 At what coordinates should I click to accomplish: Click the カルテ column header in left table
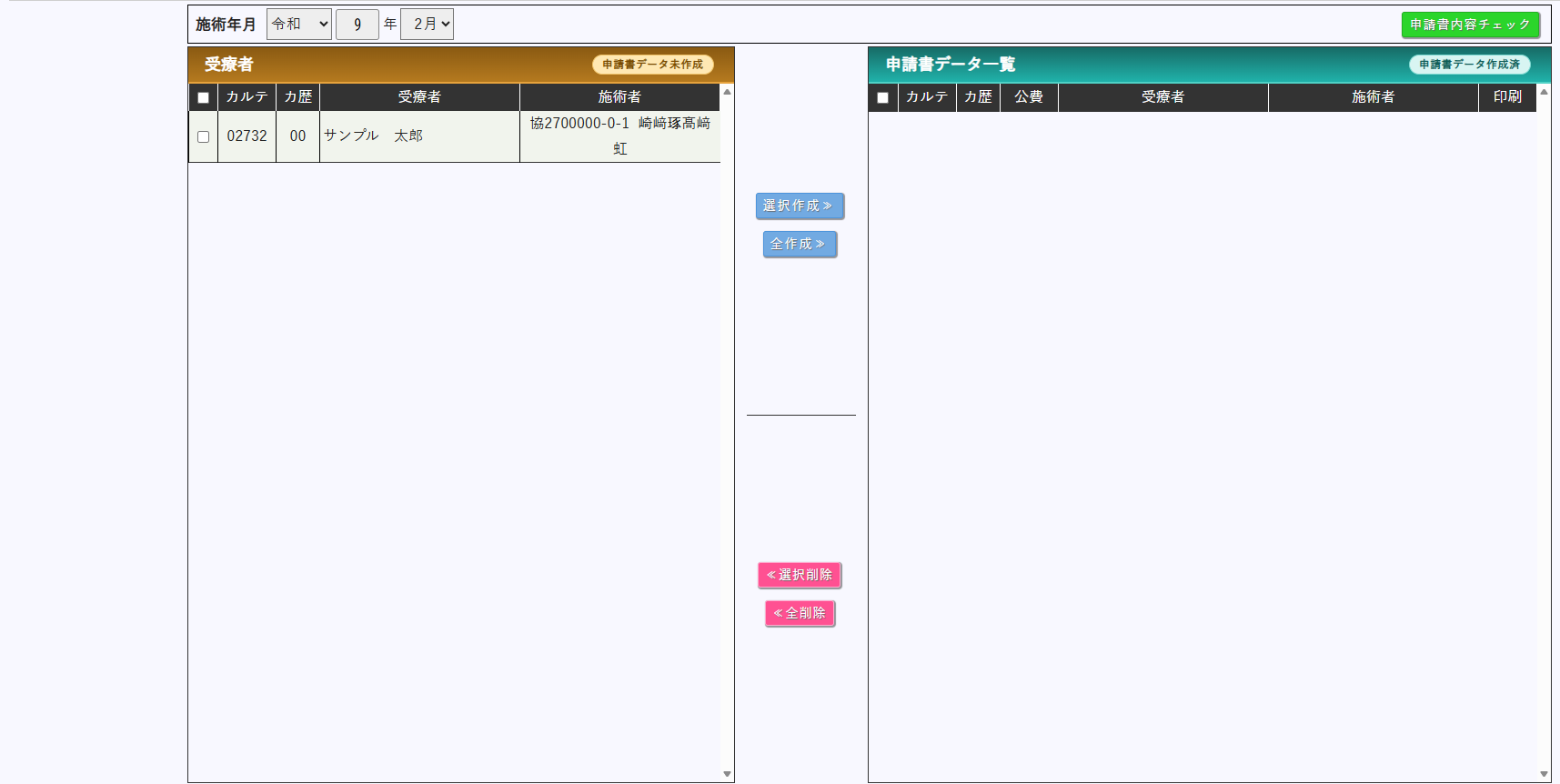(x=247, y=97)
